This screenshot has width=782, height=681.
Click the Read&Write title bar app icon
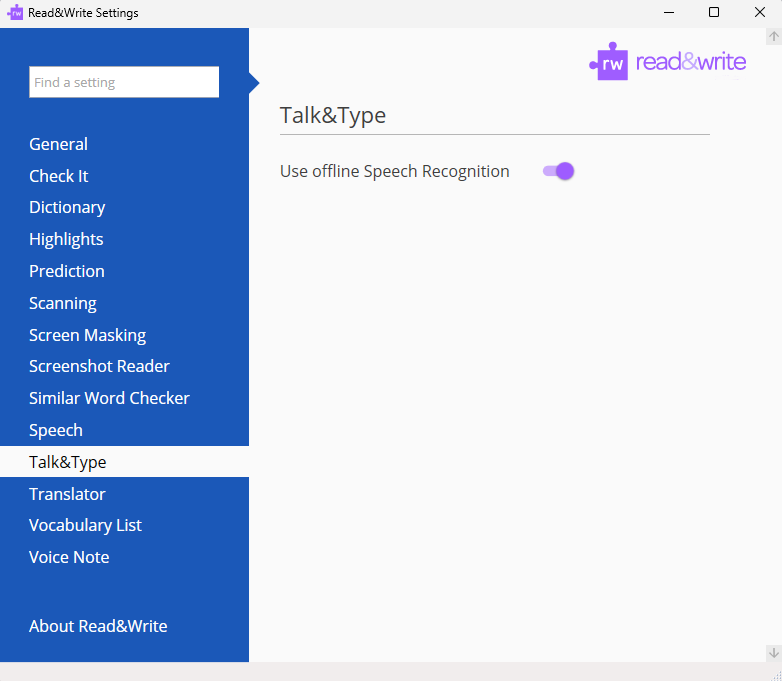(15, 12)
